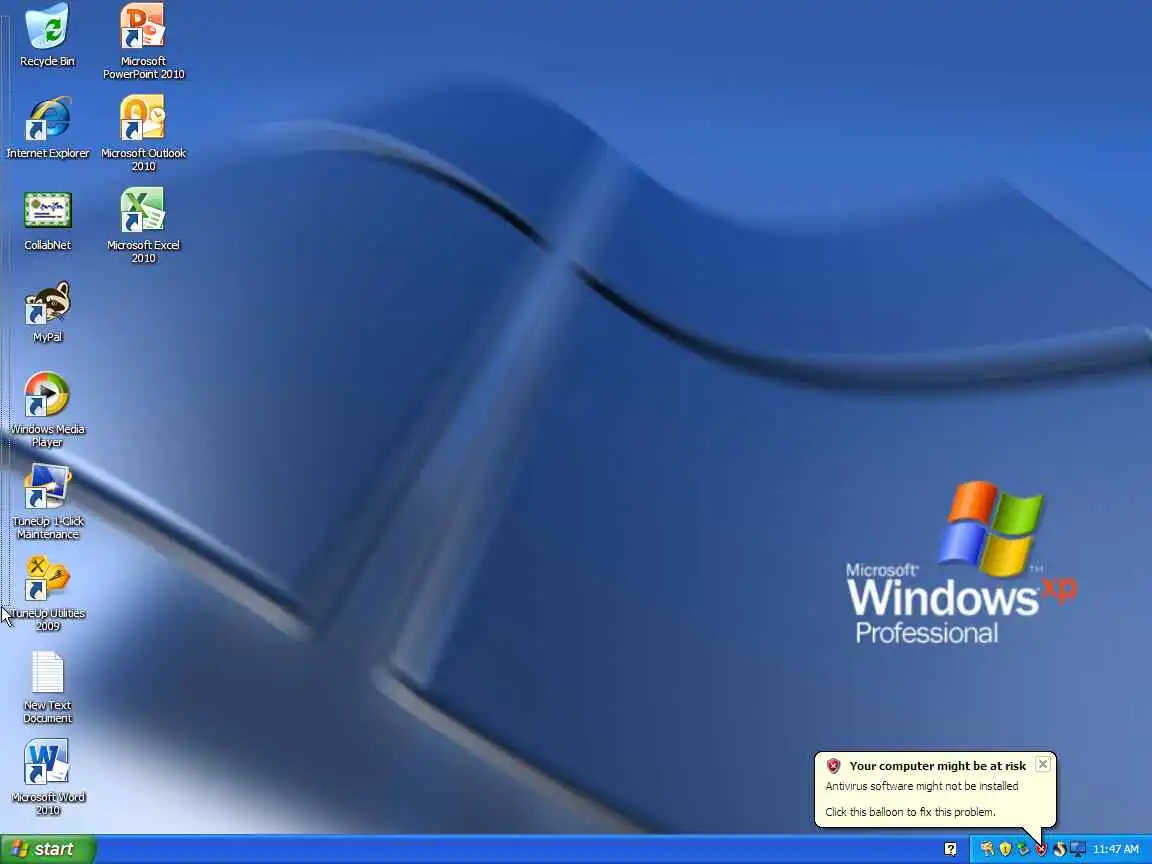Click the yellow shield update tray icon

(1005, 849)
